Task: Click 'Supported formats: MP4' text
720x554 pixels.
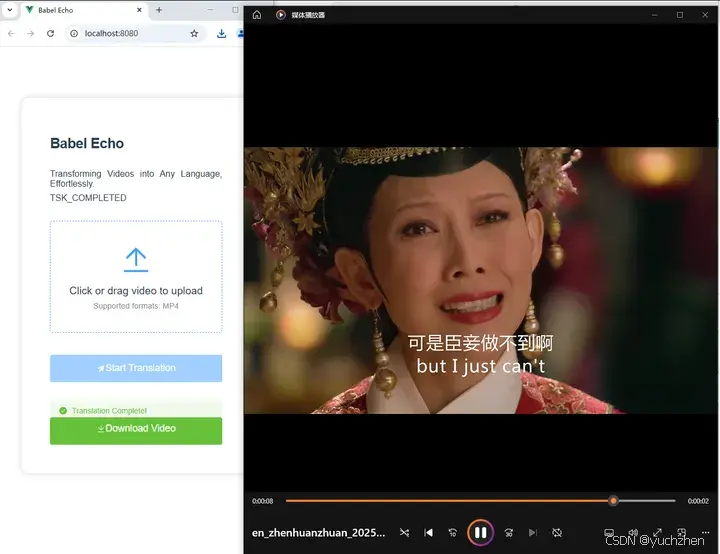Action: point(136,306)
